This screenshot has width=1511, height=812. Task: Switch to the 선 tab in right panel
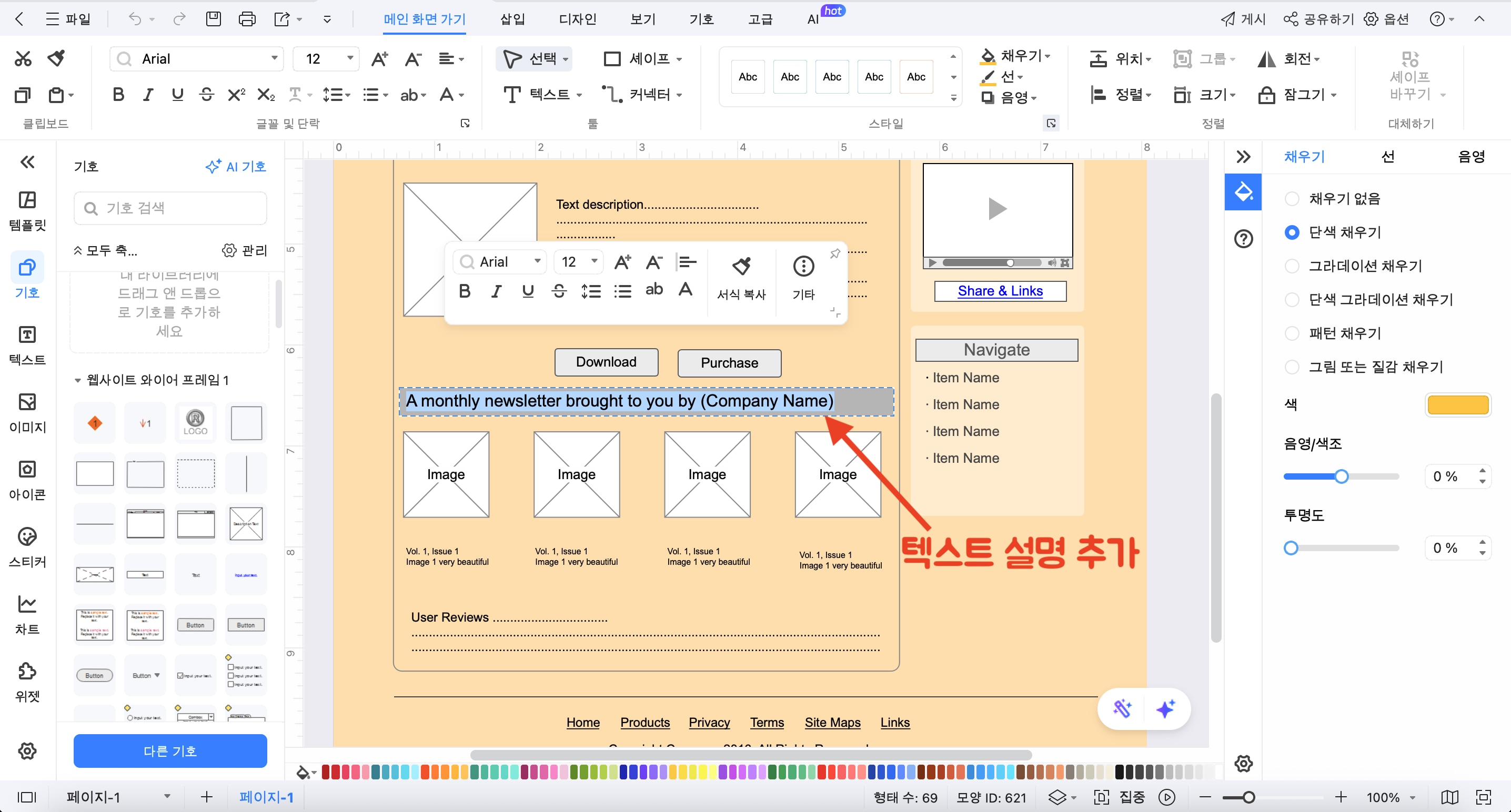1387,157
